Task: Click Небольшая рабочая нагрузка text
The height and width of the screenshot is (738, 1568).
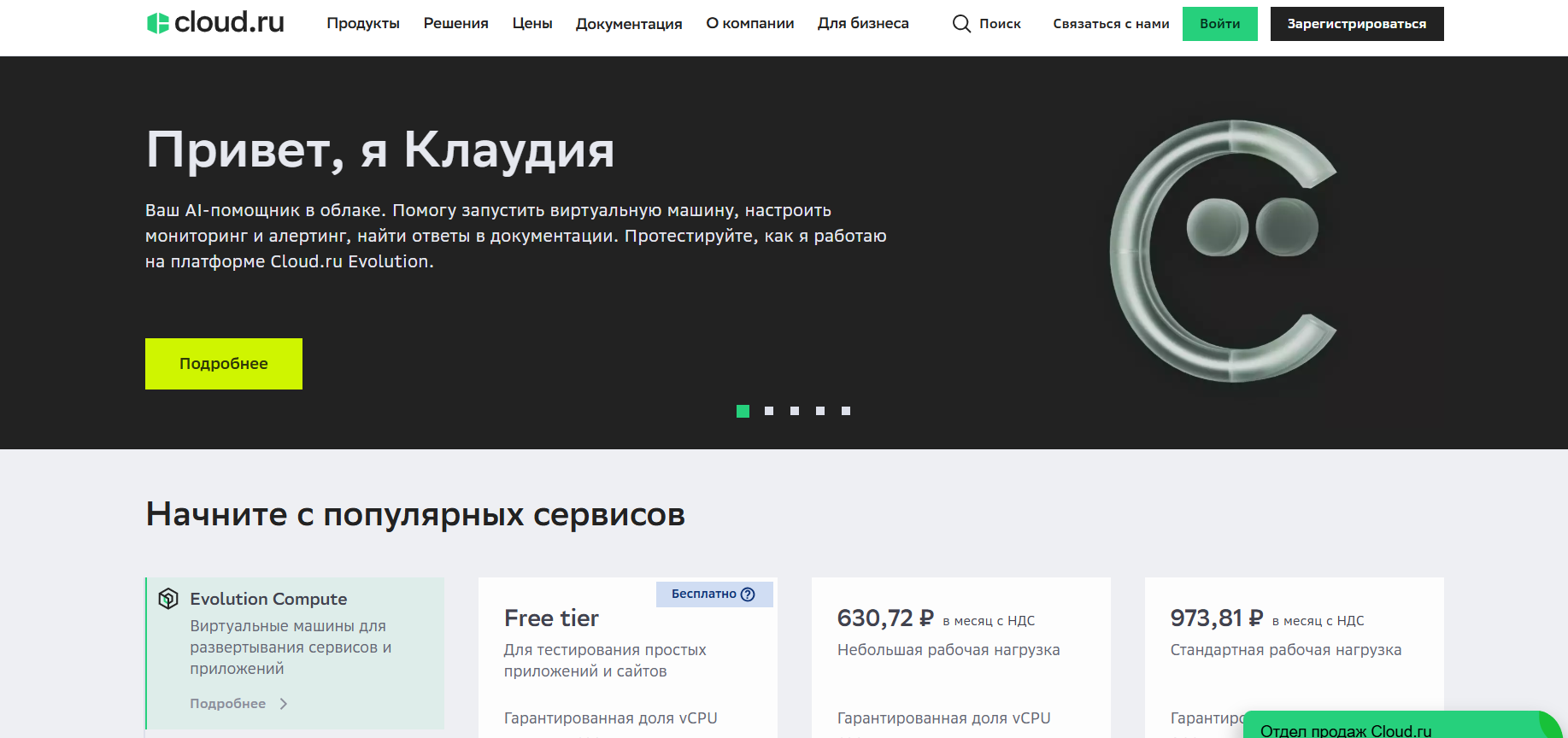Action: (x=948, y=650)
